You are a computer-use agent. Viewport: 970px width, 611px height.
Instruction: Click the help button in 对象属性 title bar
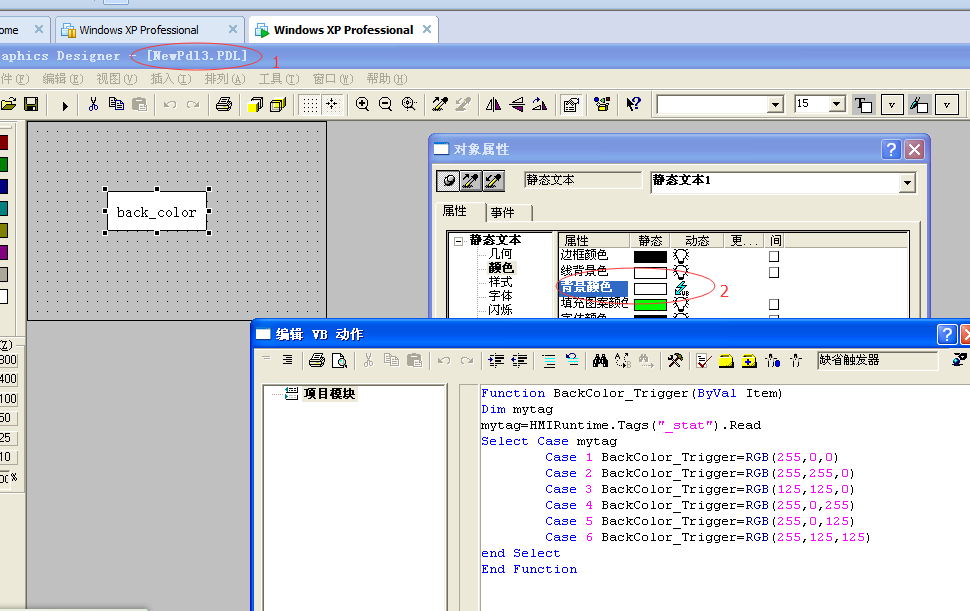(x=890, y=149)
